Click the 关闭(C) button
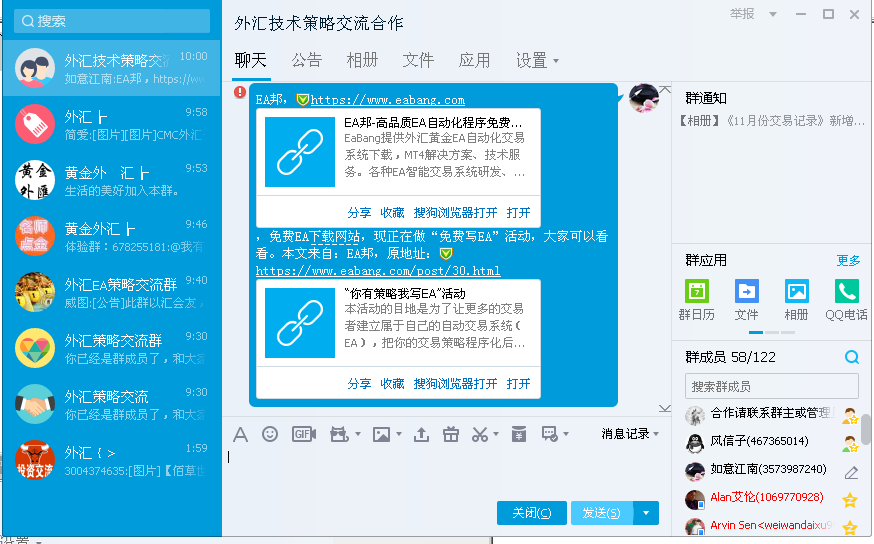This screenshot has width=874, height=544. pos(532,513)
